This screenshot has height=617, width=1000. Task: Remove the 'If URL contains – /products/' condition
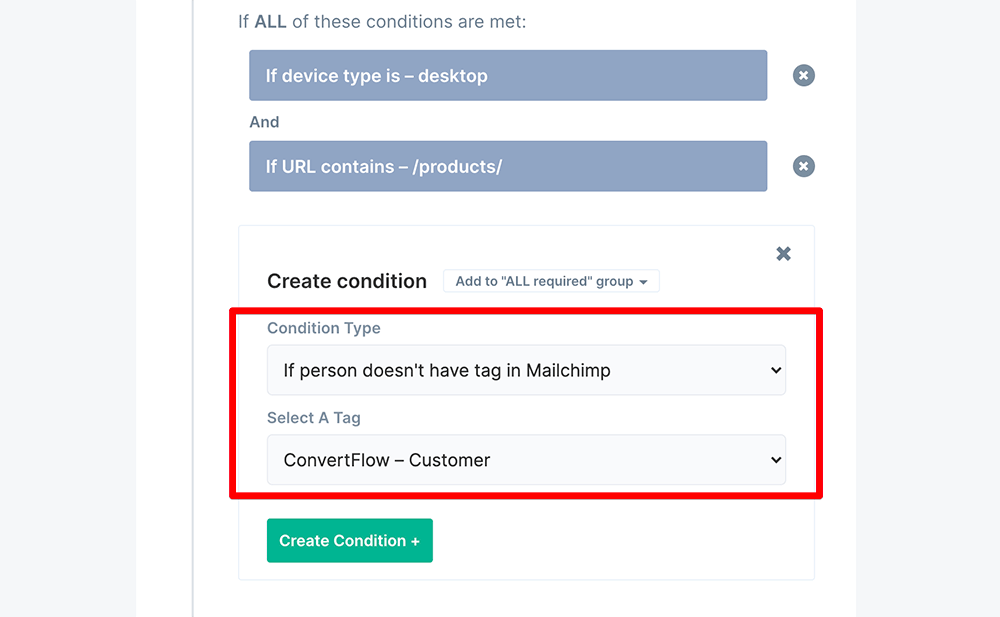(803, 166)
